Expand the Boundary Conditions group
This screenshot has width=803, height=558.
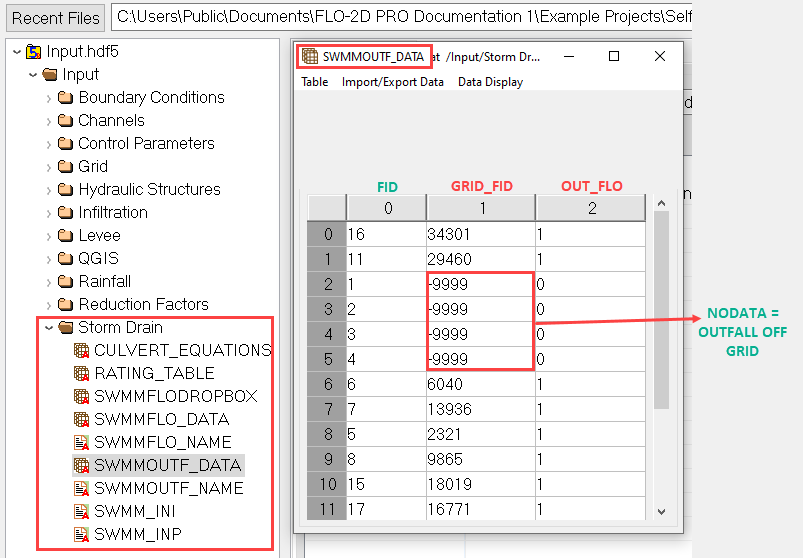pyautogui.click(x=48, y=97)
